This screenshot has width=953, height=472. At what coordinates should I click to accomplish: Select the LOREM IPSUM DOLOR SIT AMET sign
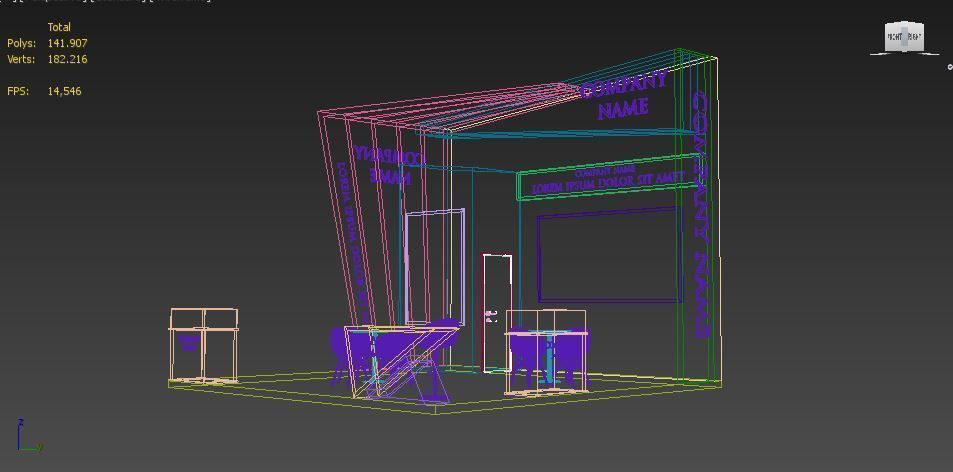point(607,183)
